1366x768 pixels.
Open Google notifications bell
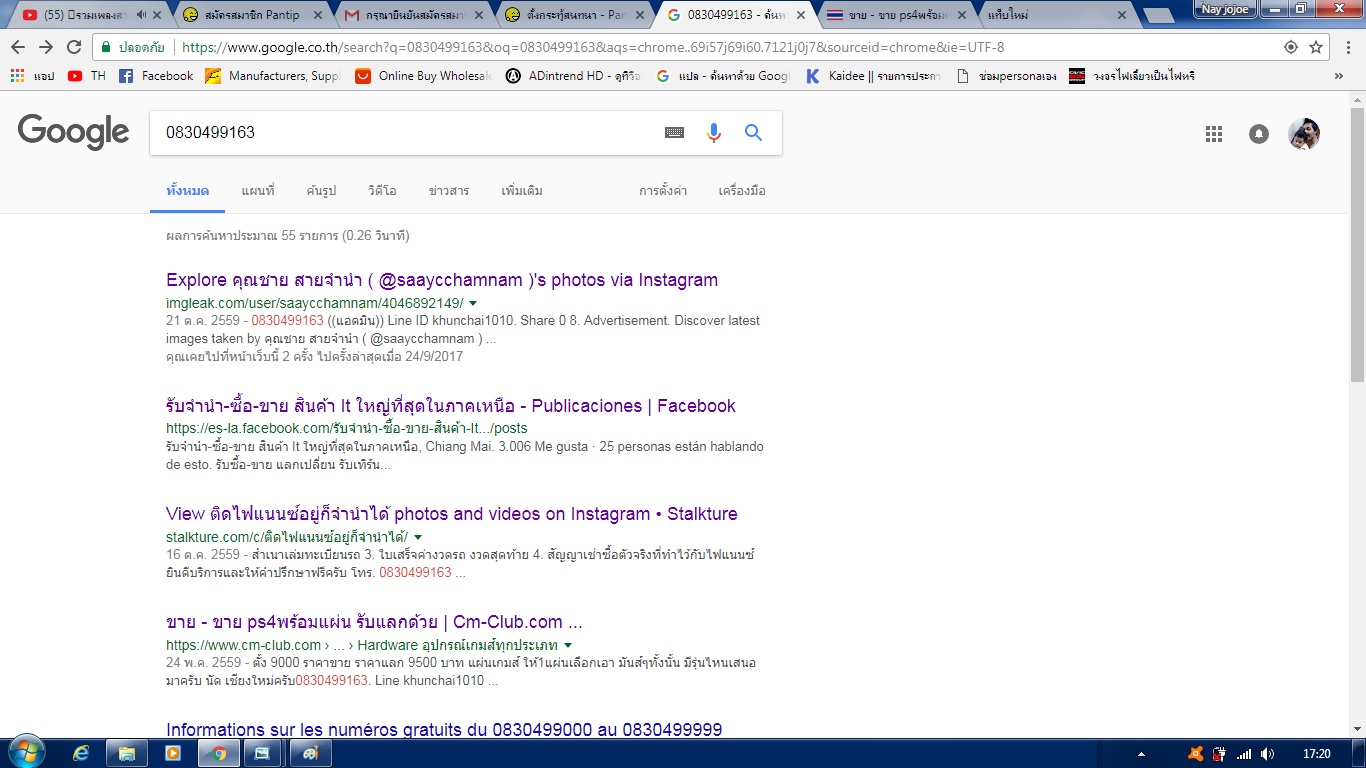[x=1259, y=134]
